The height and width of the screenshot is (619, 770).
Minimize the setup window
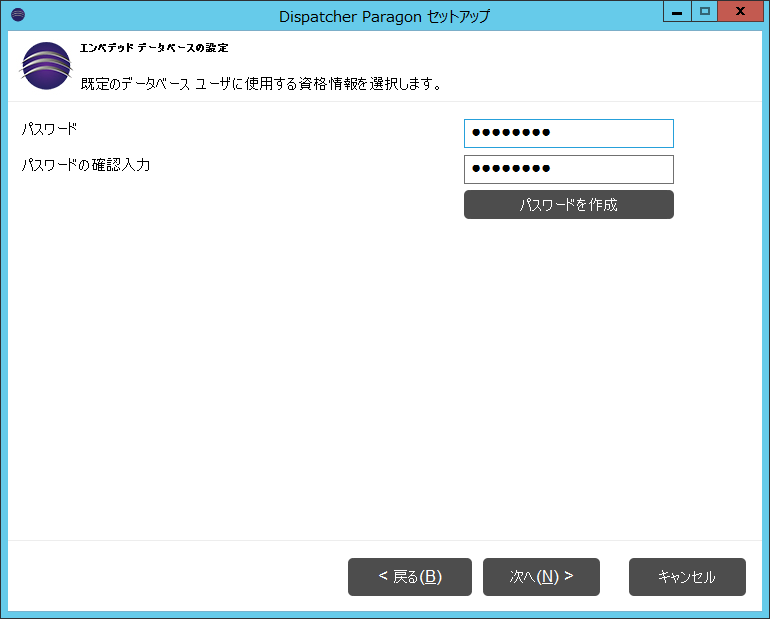pos(677,12)
